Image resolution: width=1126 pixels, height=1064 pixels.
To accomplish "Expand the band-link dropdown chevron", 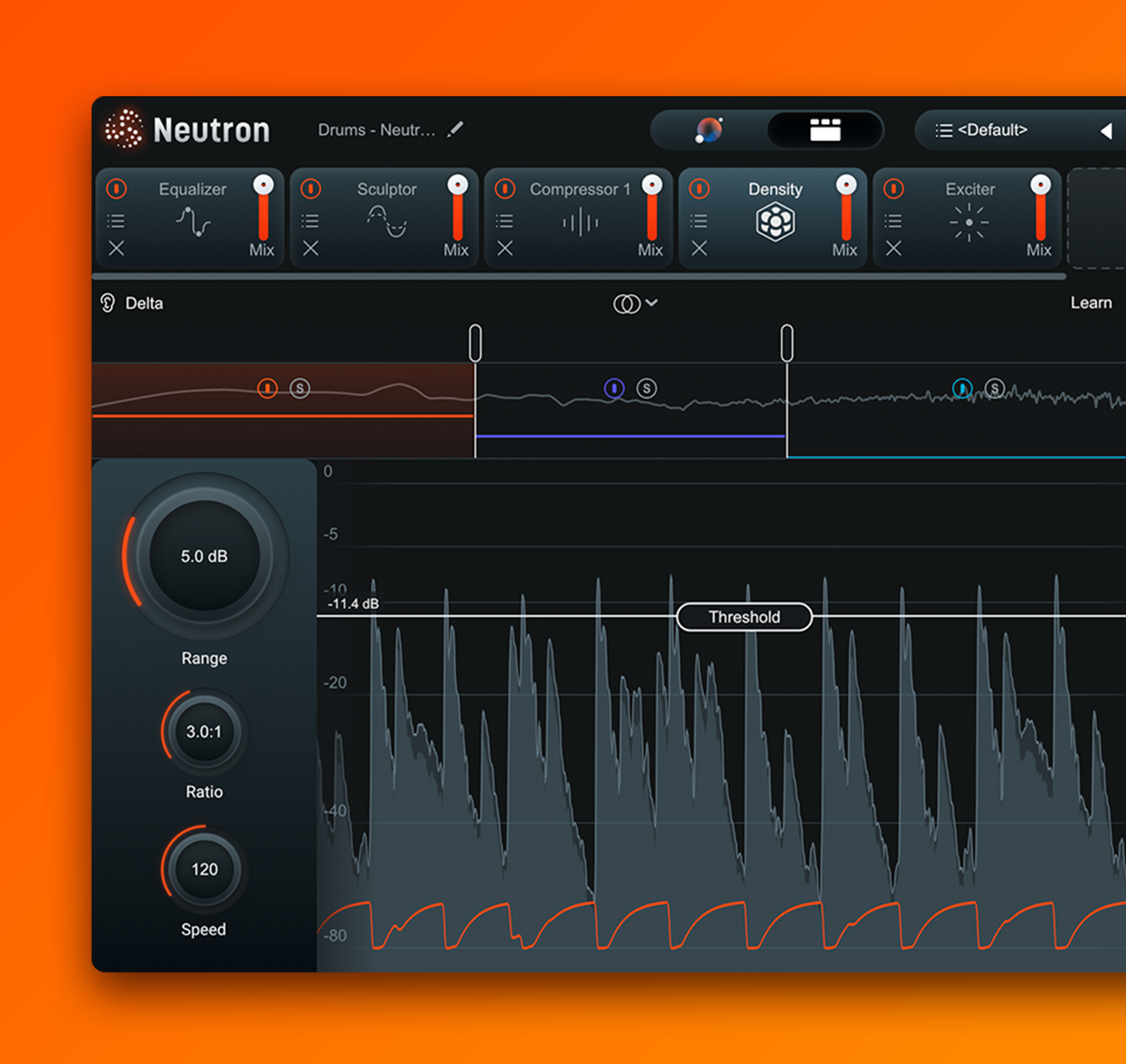I will [x=652, y=303].
